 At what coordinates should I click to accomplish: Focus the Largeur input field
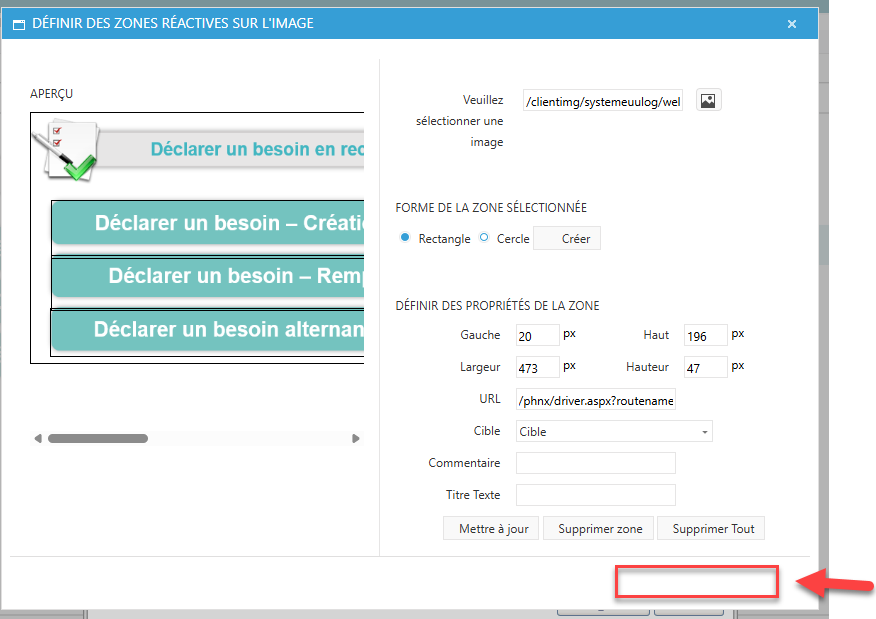pyautogui.click(x=537, y=368)
